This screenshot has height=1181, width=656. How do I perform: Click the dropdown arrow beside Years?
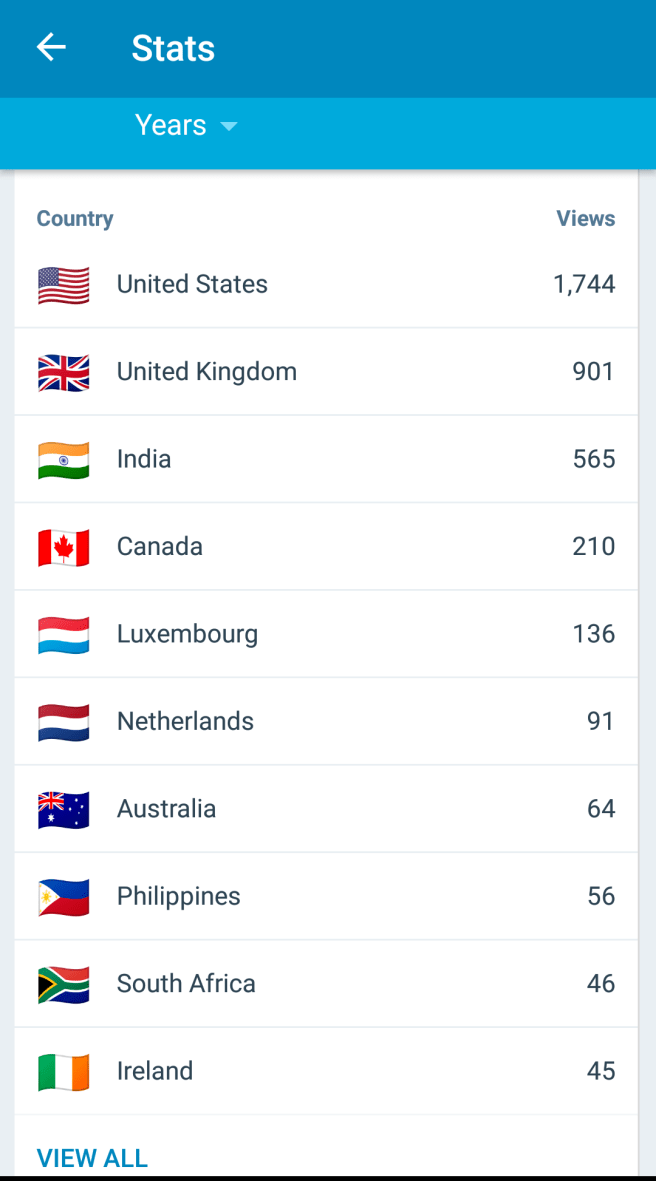(x=229, y=126)
